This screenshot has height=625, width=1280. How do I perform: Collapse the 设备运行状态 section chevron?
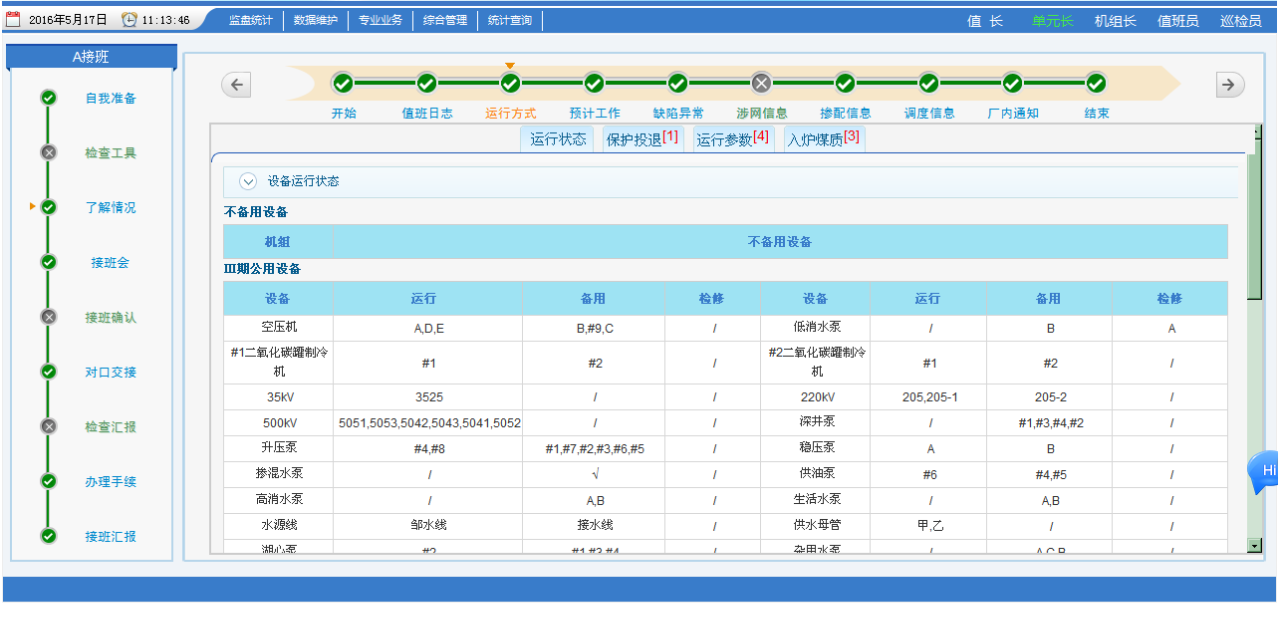(x=249, y=182)
